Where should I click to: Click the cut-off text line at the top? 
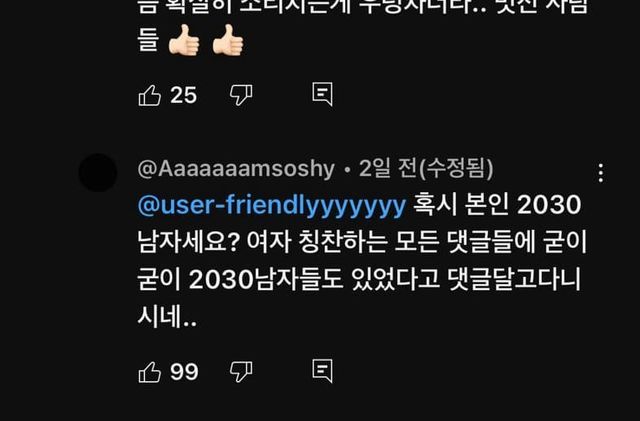[362, 7]
